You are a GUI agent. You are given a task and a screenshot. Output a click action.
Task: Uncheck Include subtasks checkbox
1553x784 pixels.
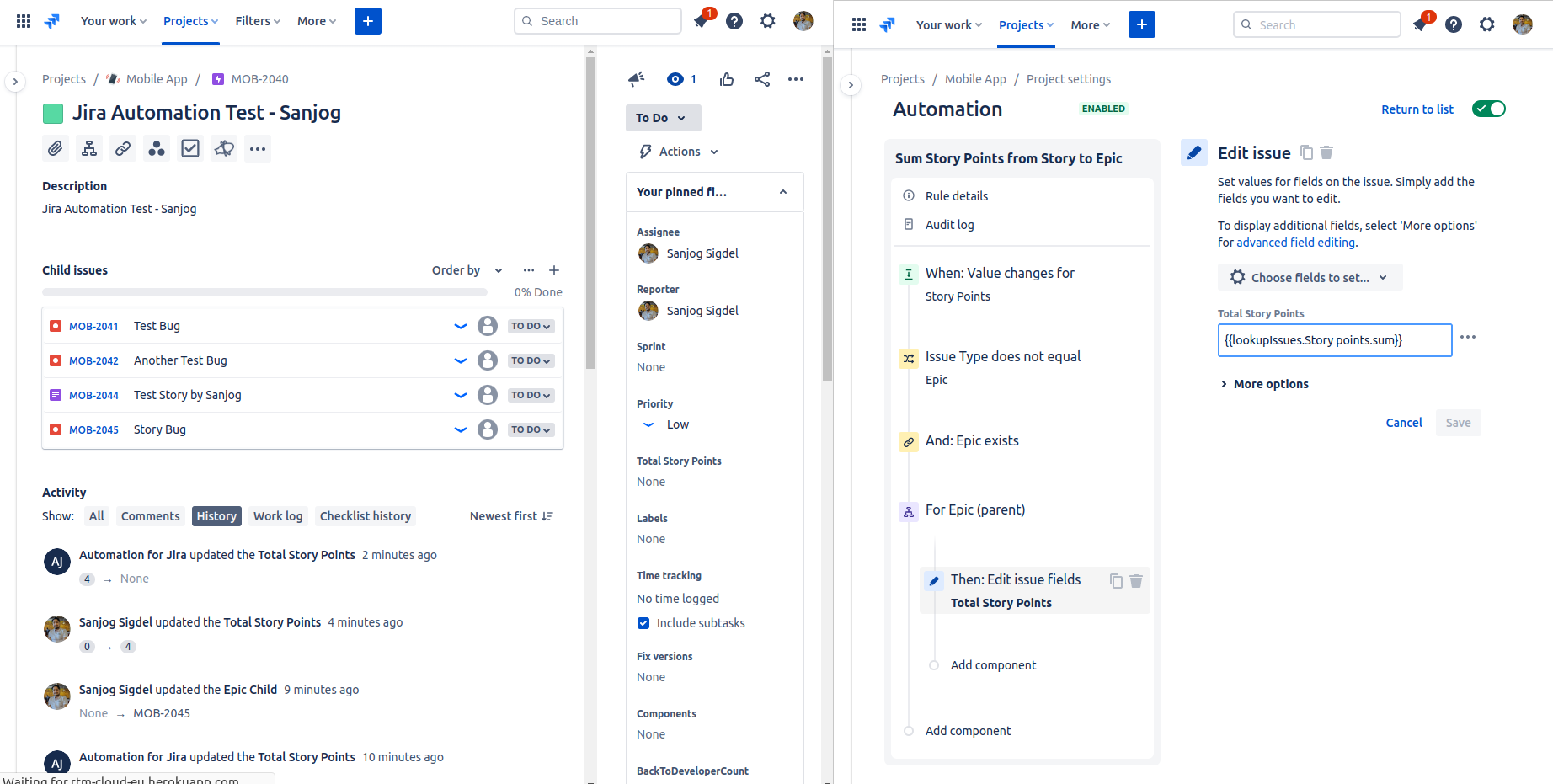643,623
